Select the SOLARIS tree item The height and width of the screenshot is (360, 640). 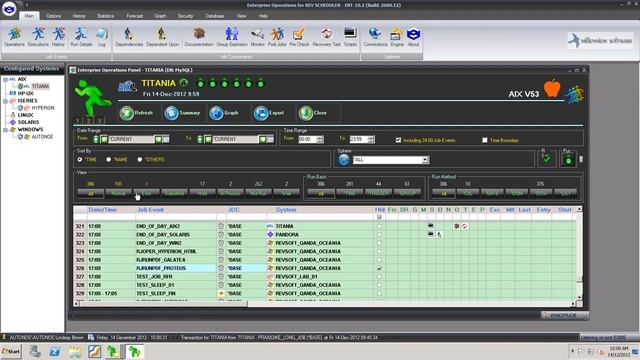point(29,122)
